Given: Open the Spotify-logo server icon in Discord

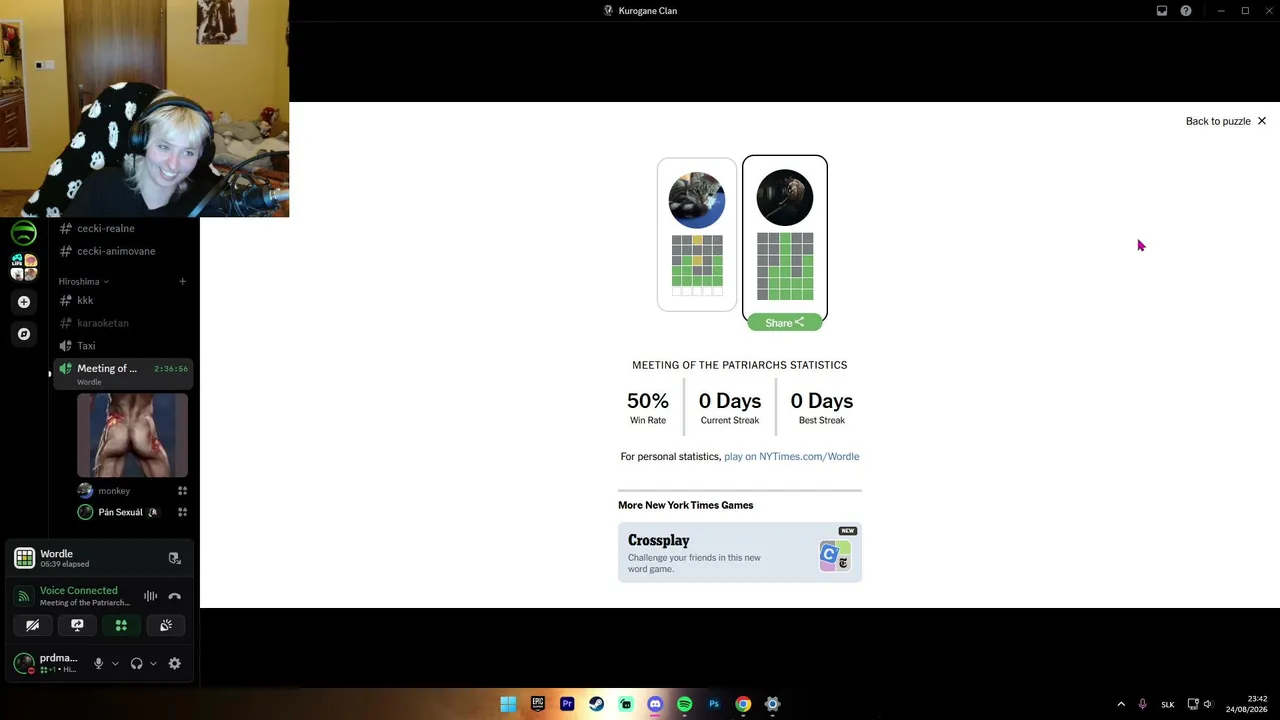Looking at the screenshot, I should pyautogui.click(x=24, y=233).
